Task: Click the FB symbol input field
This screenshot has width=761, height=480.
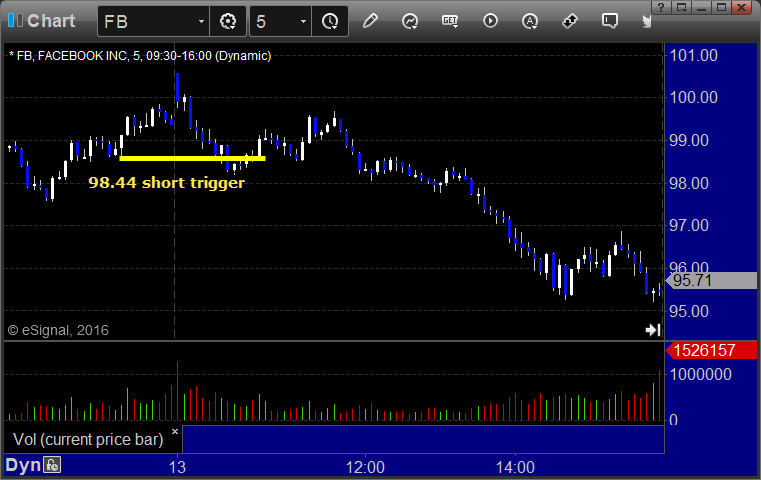Action: pos(148,21)
